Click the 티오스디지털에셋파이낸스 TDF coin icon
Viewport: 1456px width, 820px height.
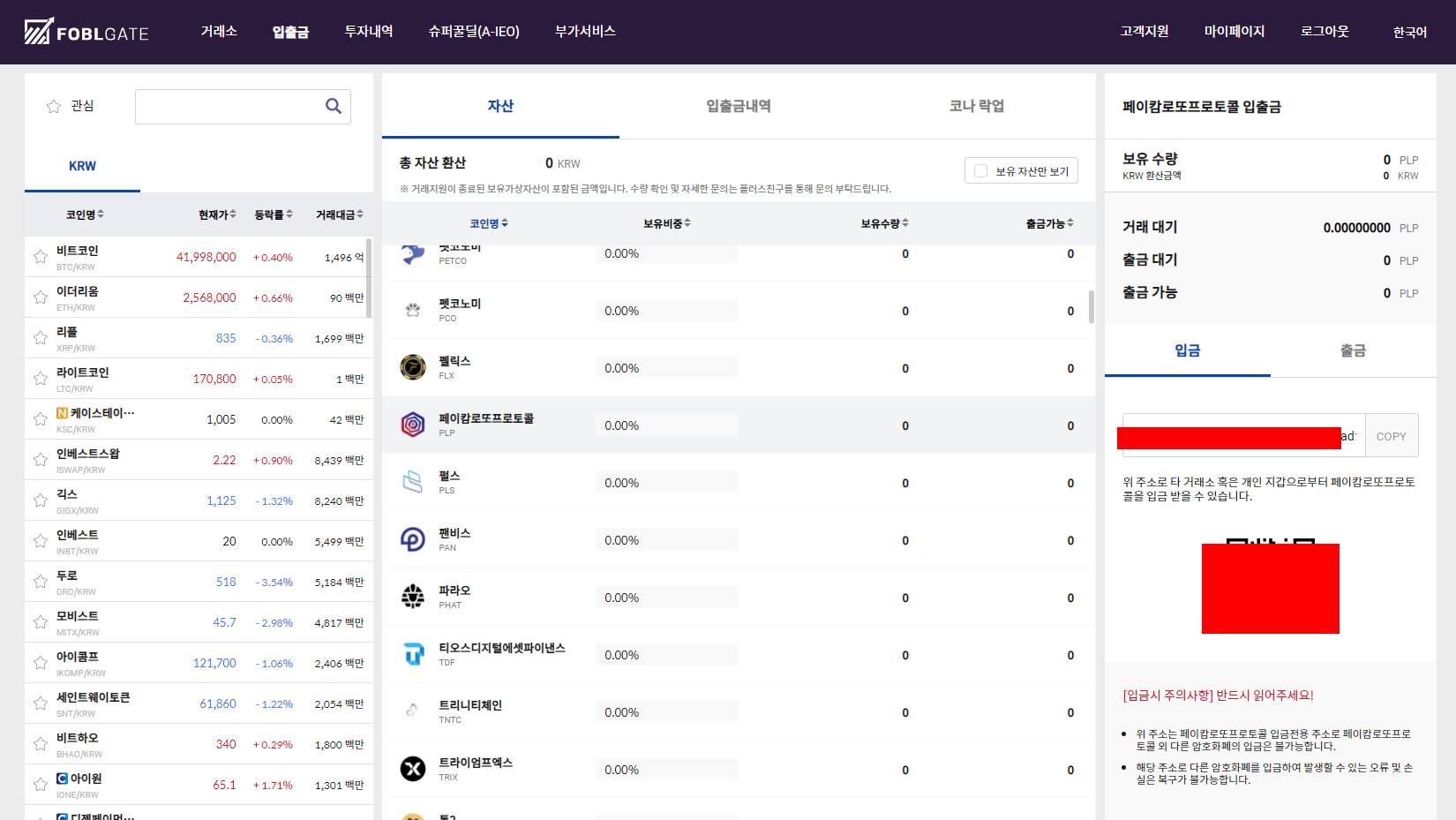coord(413,654)
